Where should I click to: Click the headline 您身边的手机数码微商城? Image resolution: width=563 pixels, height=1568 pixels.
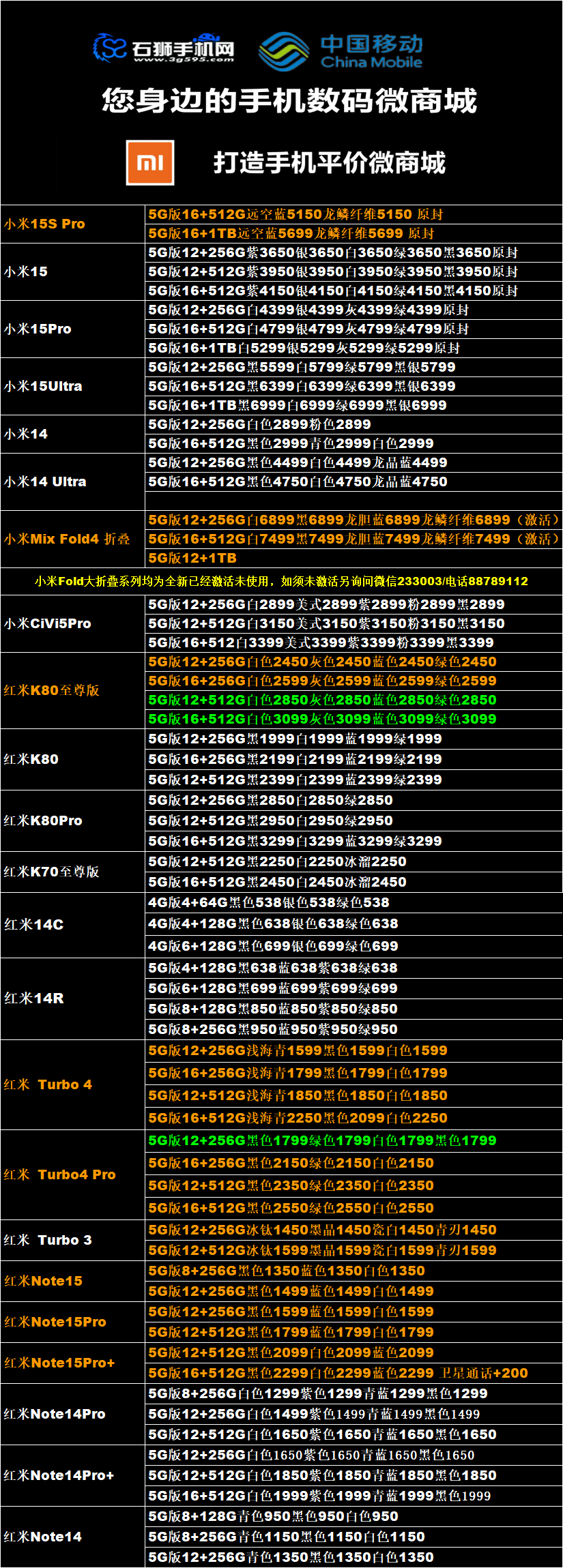click(289, 101)
